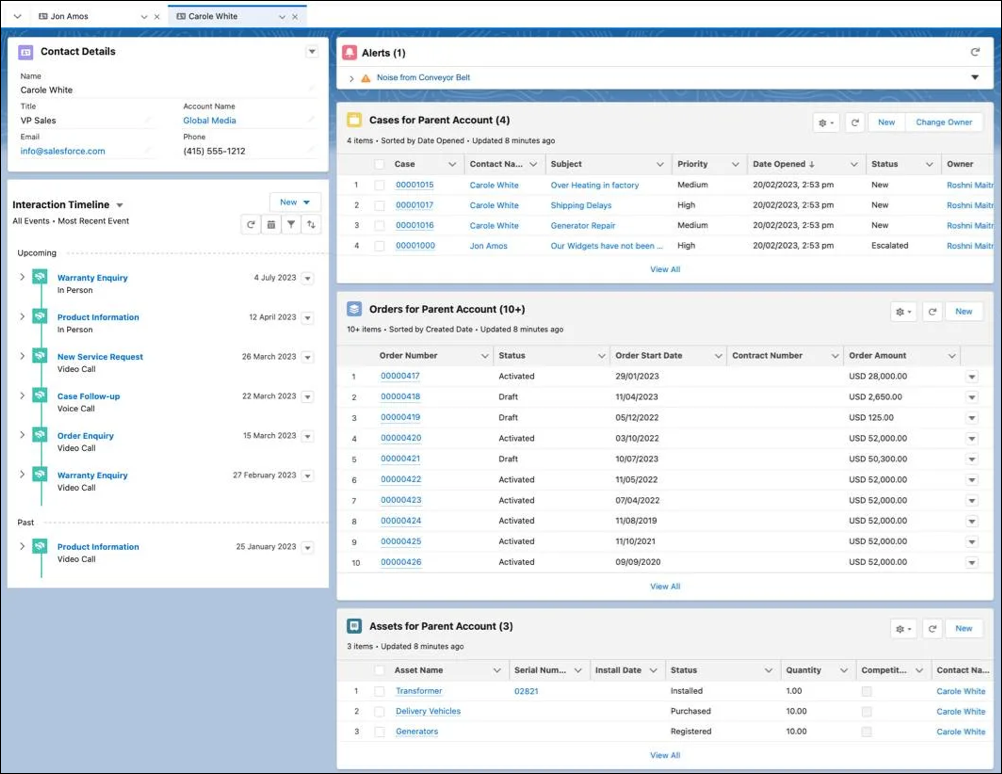Click the event icon for Warranty Enquiry 4 July 2023

[x=40, y=277]
